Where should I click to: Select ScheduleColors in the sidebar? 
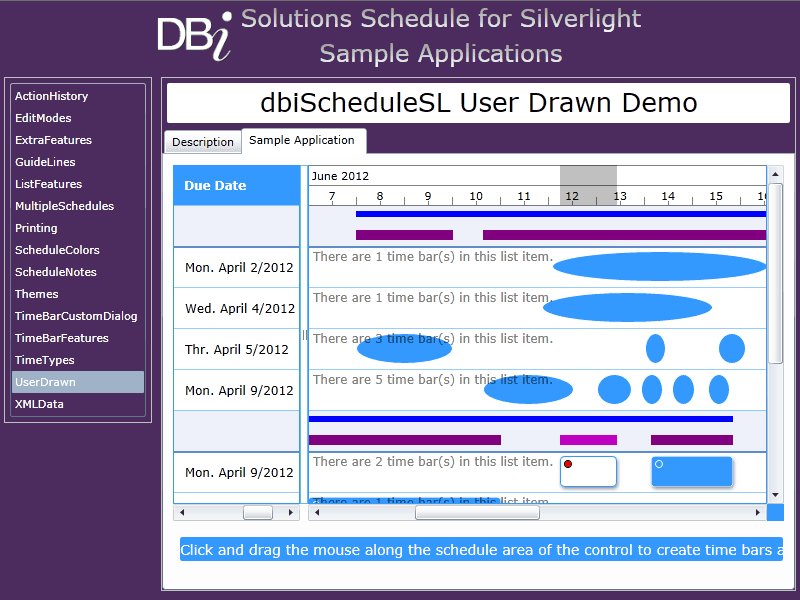point(78,249)
